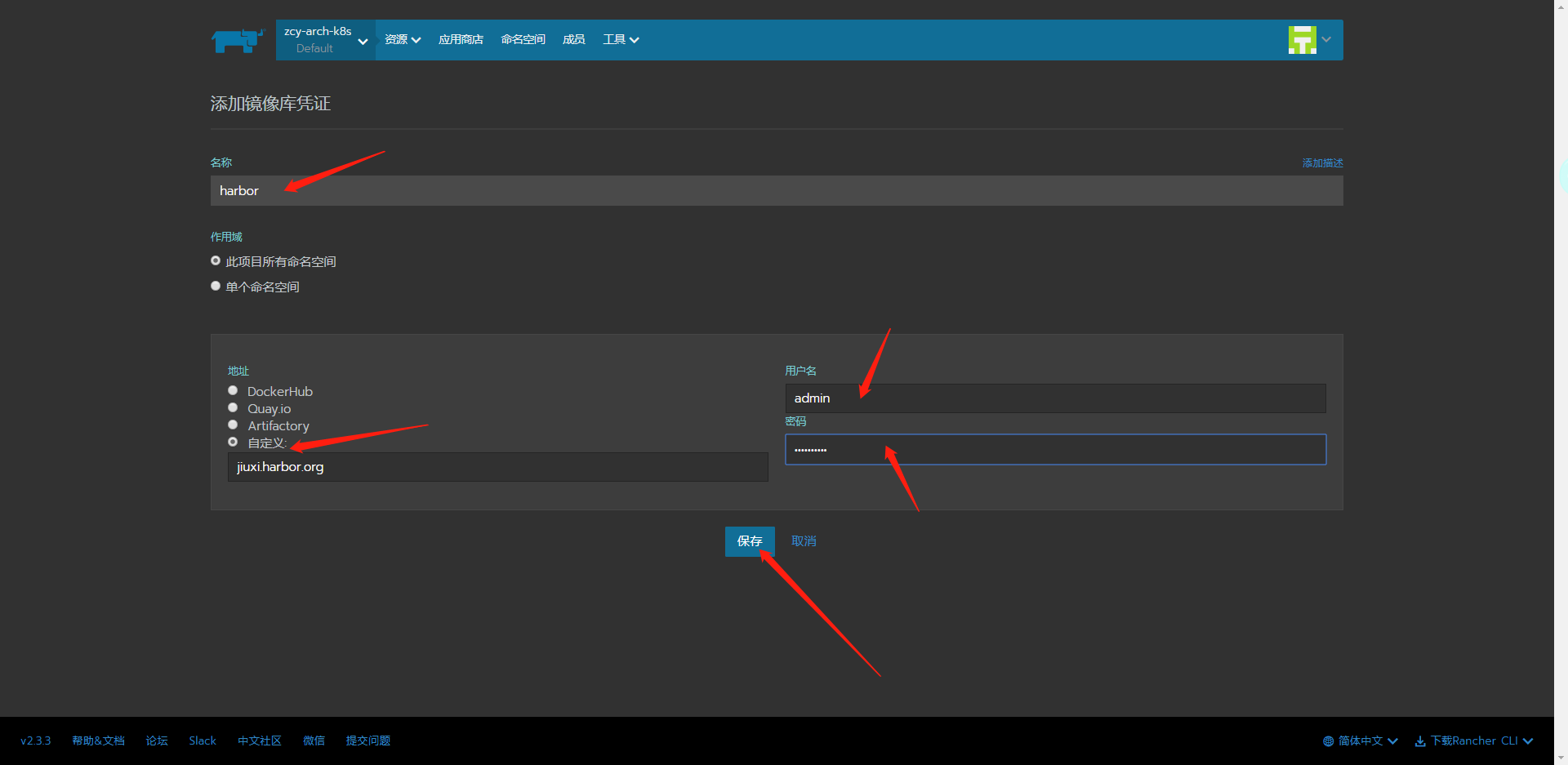Open 论坛 footer link
1568x765 pixels.
click(x=157, y=741)
